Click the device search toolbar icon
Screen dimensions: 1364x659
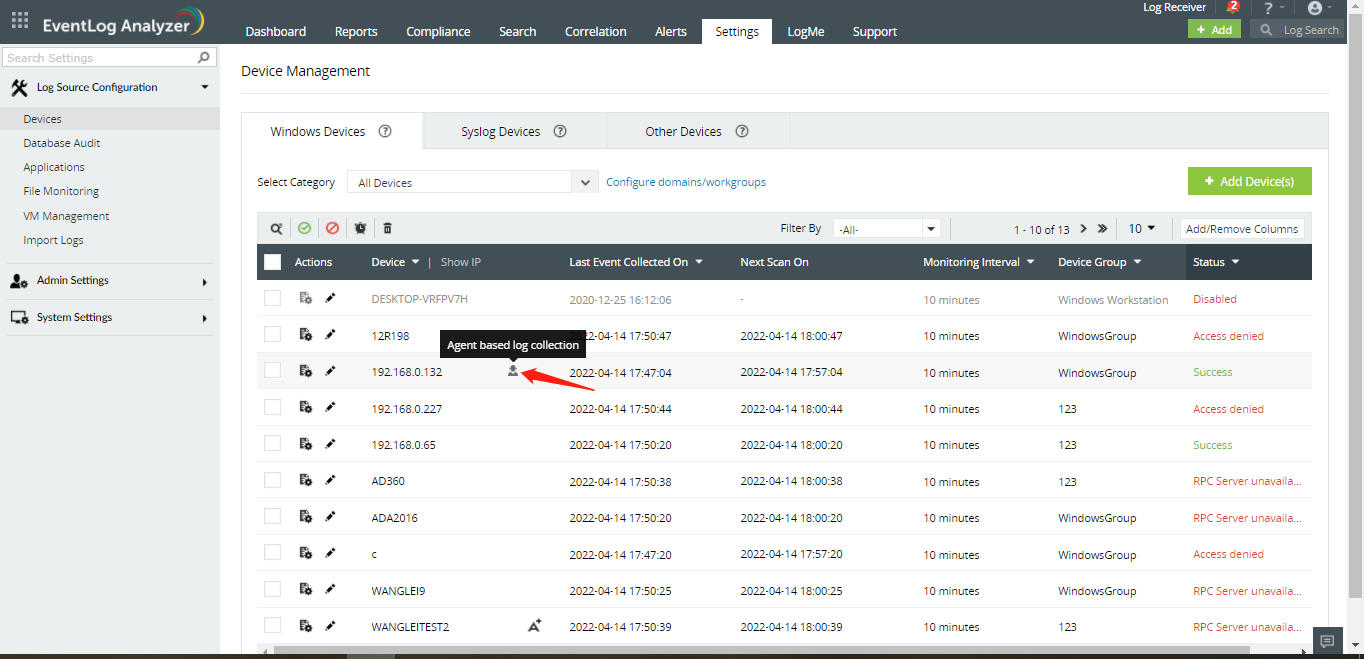276,228
